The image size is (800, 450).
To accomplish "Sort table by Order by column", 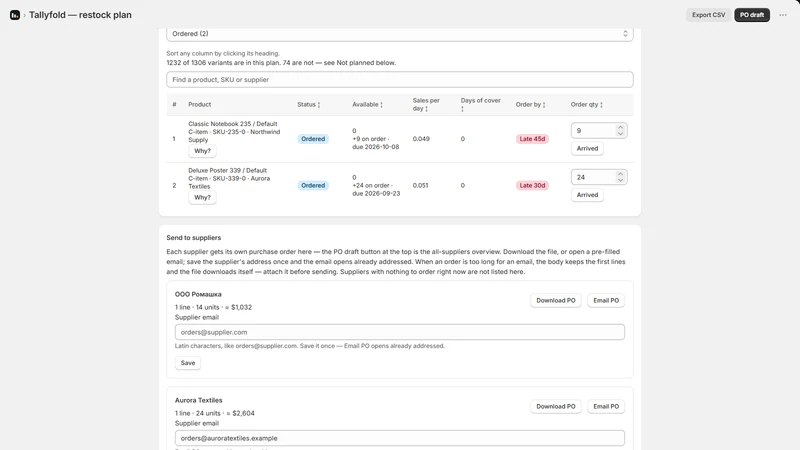I will pos(530,105).
